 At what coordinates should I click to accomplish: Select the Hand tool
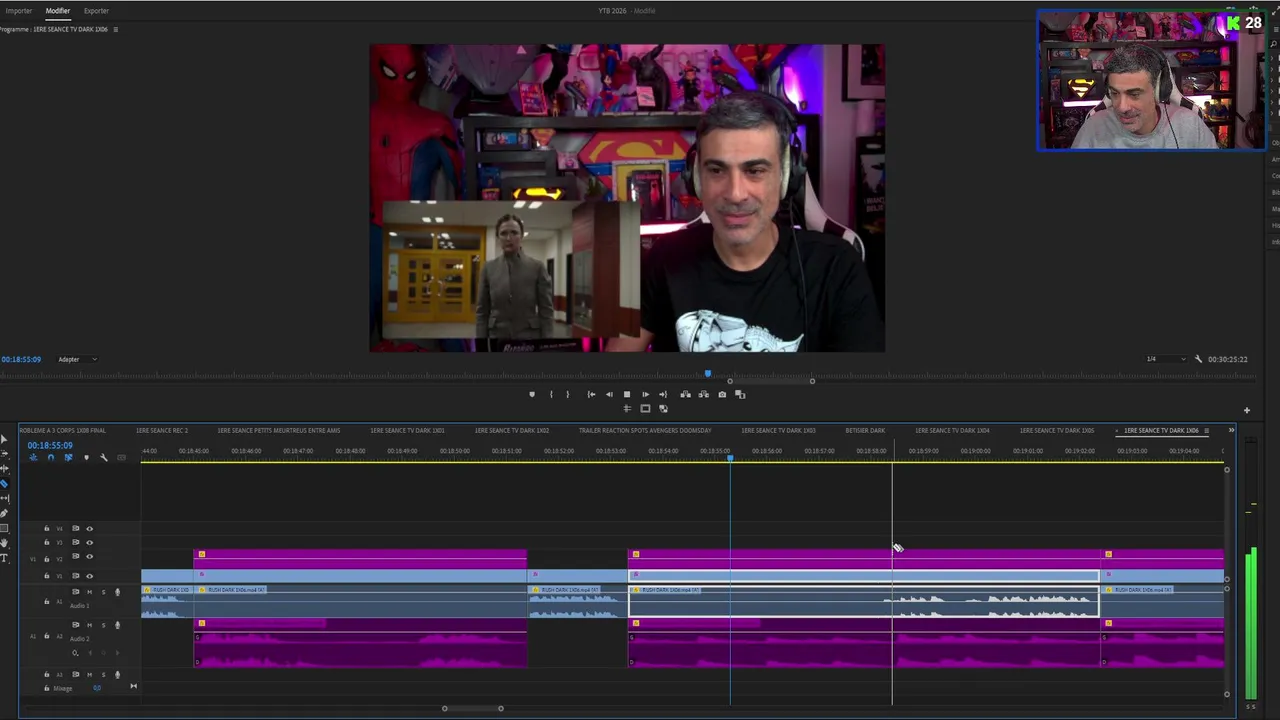(4, 543)
